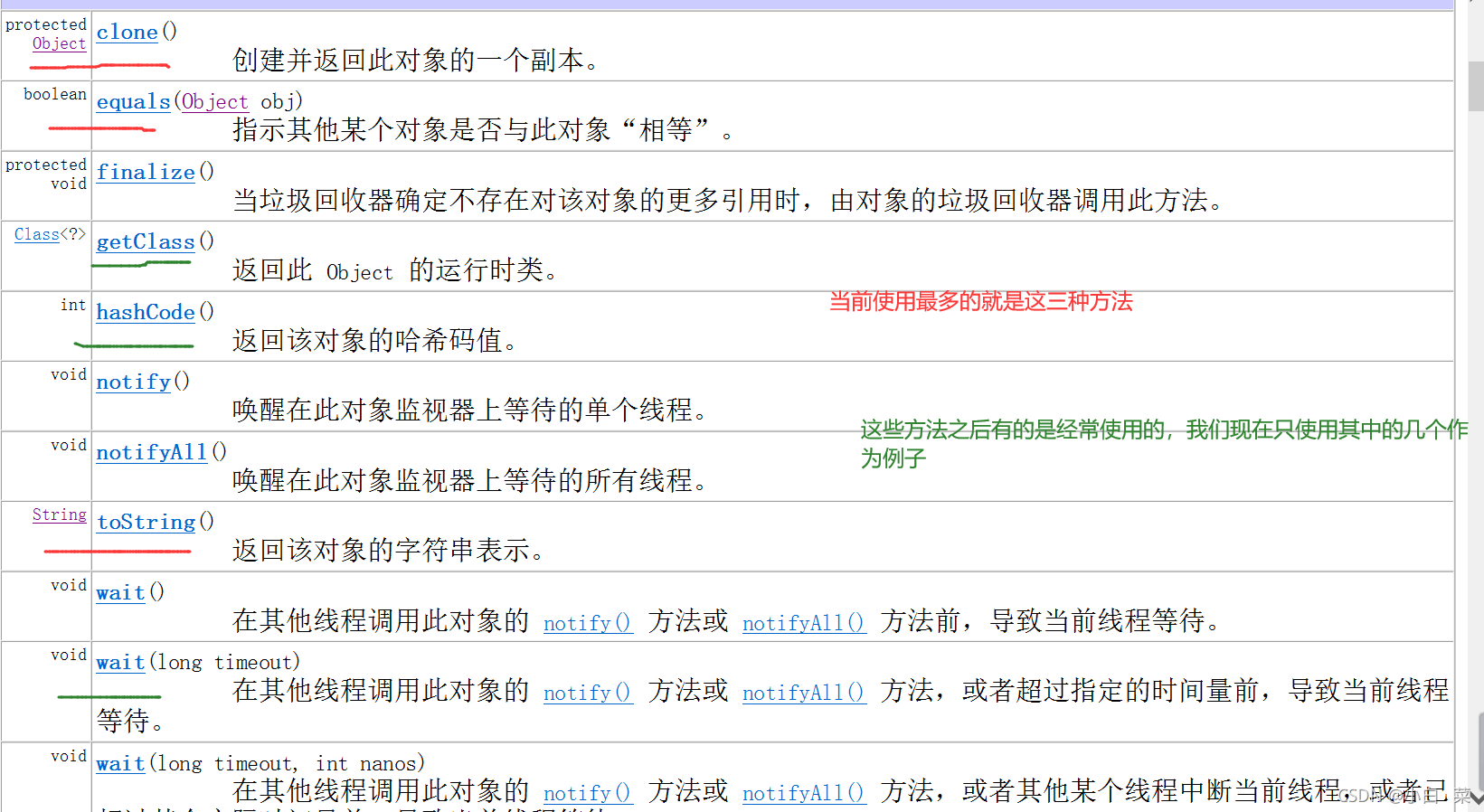Click the text "唤醒在此对象监视器上等待的单个线程。"
1484x812 pixels.
(470, 411)
